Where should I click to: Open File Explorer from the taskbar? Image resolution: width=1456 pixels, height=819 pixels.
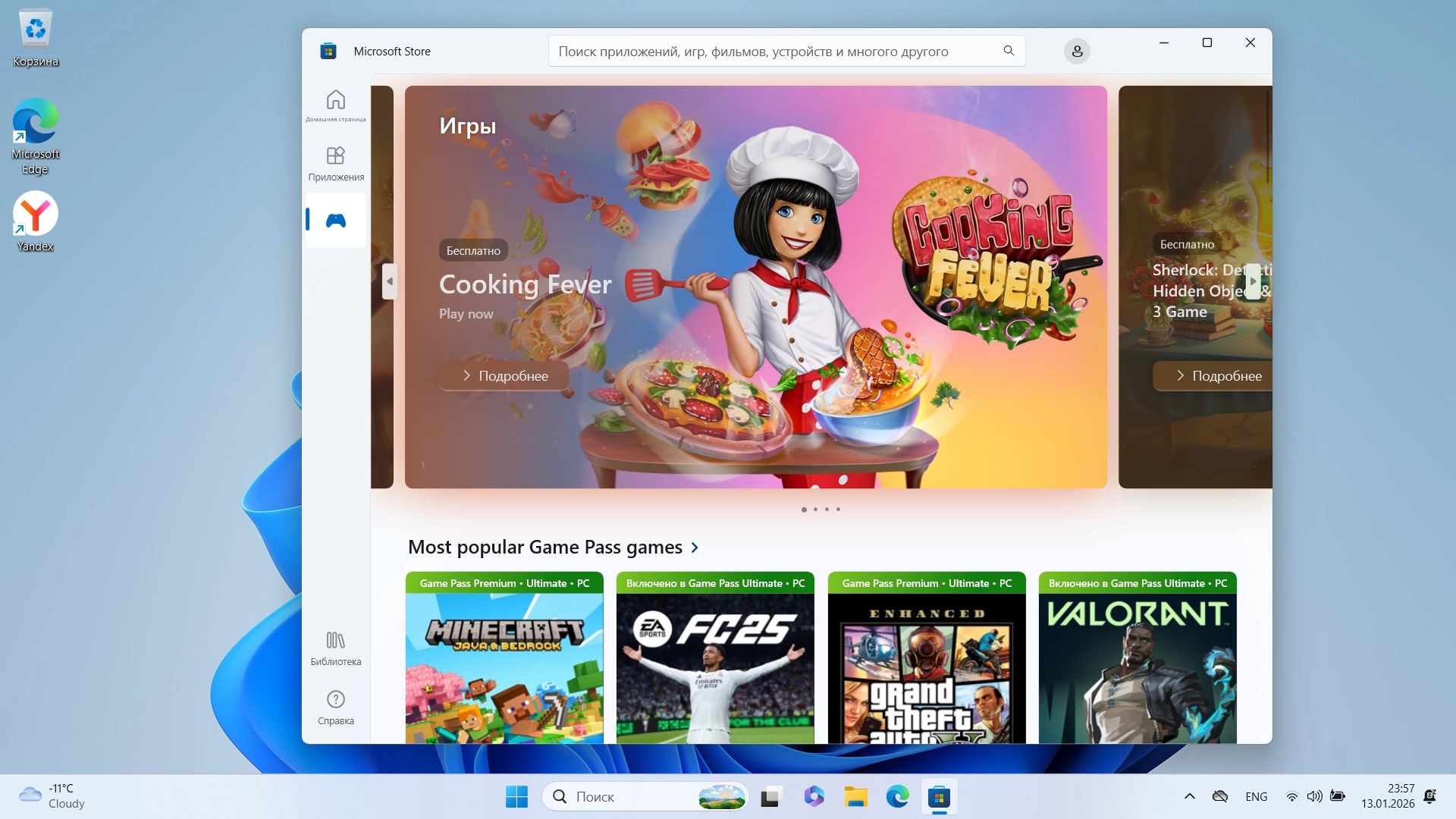pos(855,797)
